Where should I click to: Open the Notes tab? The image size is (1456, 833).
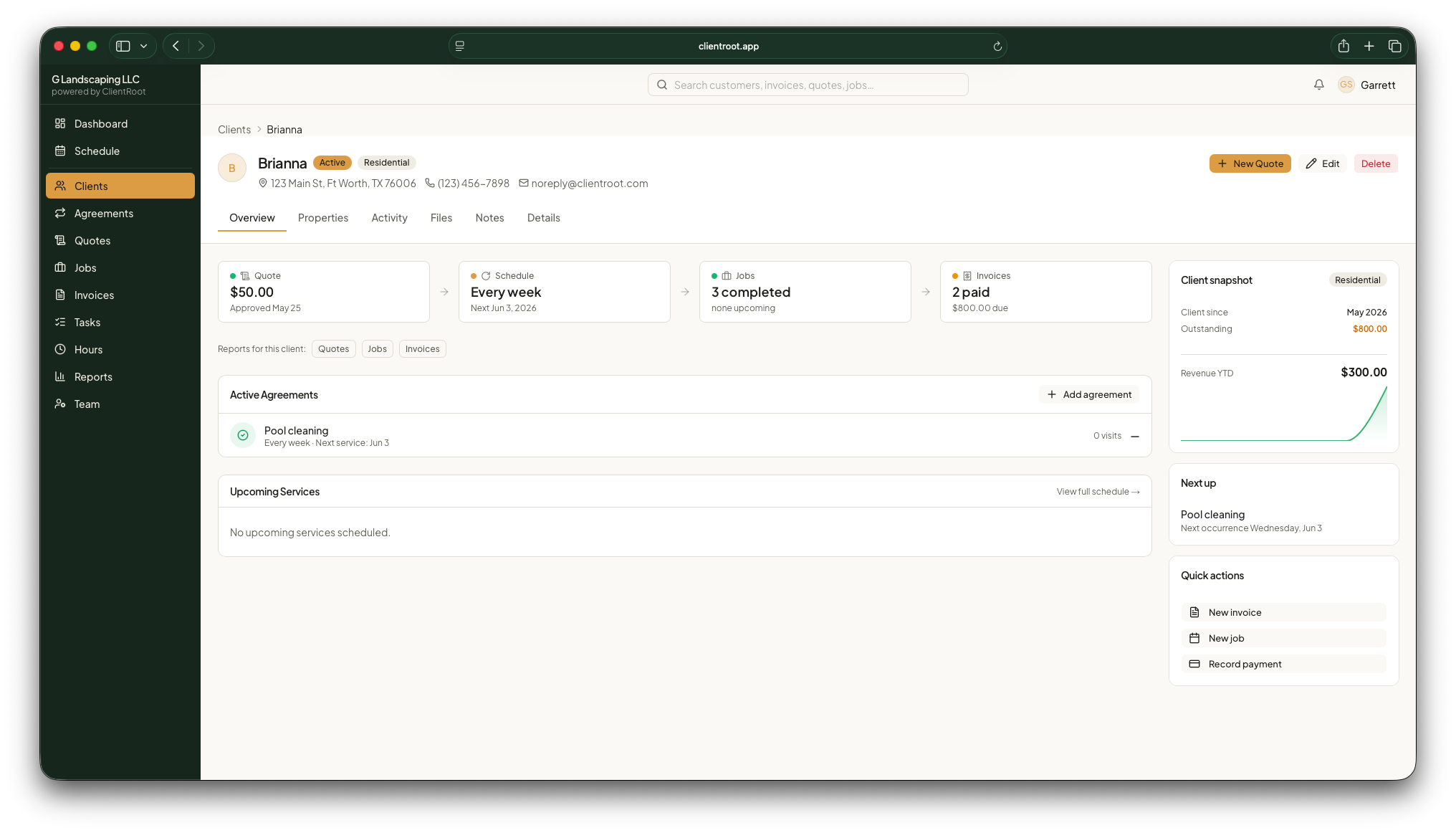[489, 218]
